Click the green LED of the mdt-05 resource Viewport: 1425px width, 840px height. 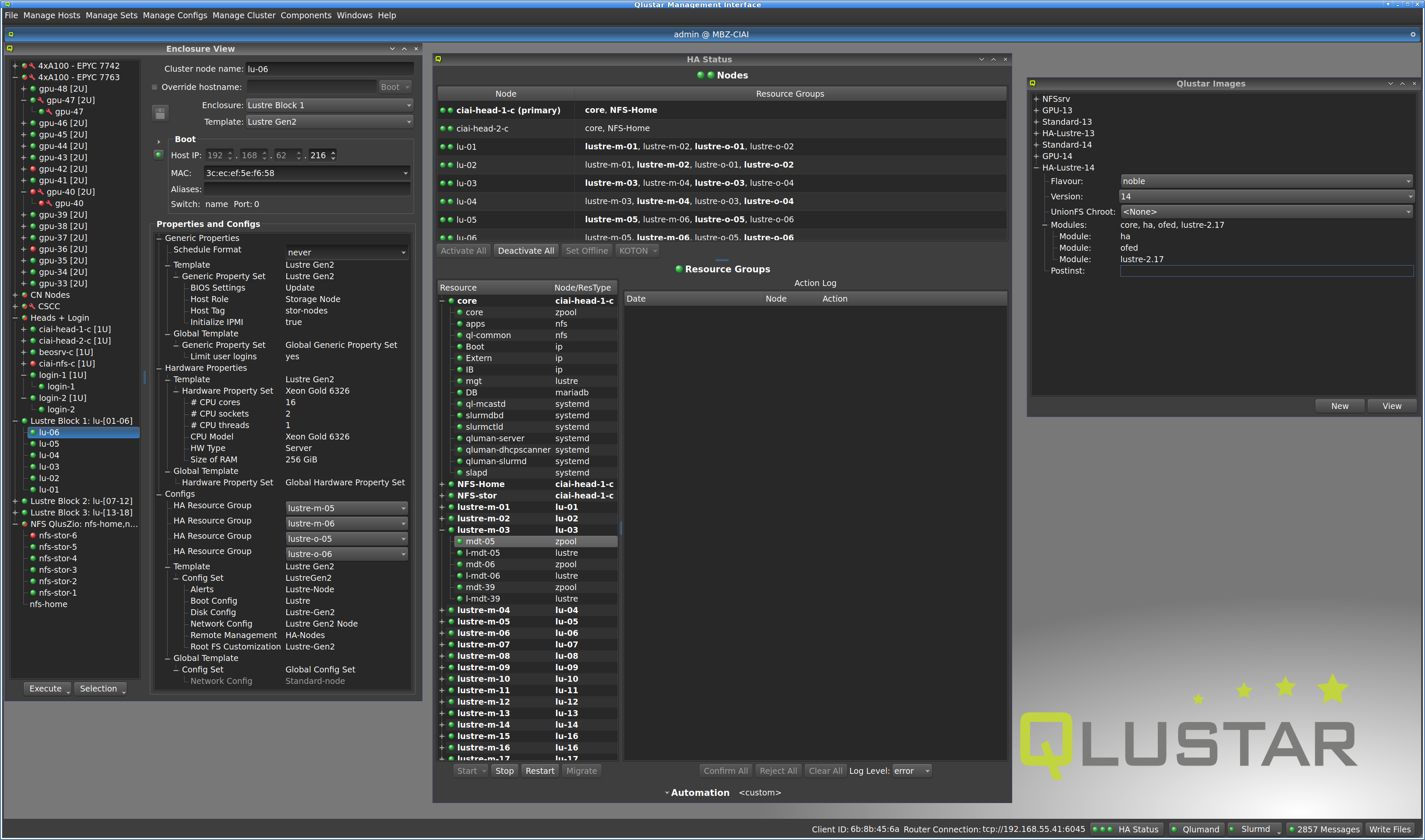click(x=459, y=541)
